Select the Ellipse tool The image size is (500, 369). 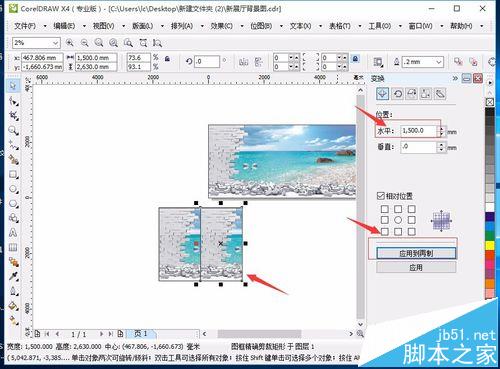13,189
